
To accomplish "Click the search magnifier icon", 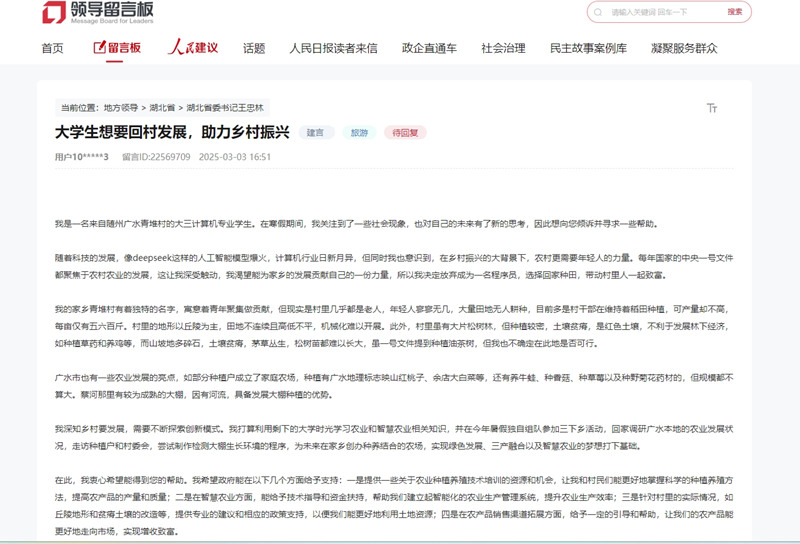I will (598, 12).
